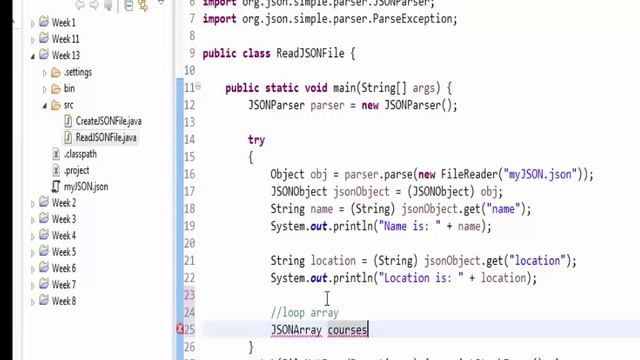Click the Week 4 project folder icon
The image size is (640, 360).
coord(44,235)
